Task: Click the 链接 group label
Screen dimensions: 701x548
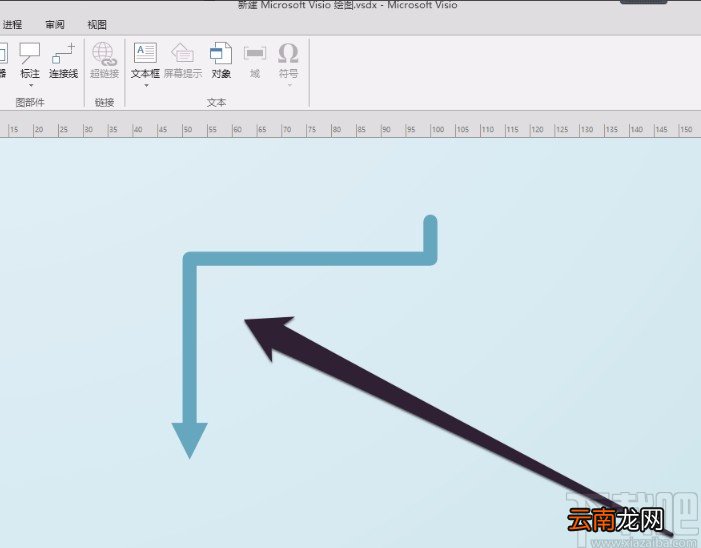Action: point(104,102)
